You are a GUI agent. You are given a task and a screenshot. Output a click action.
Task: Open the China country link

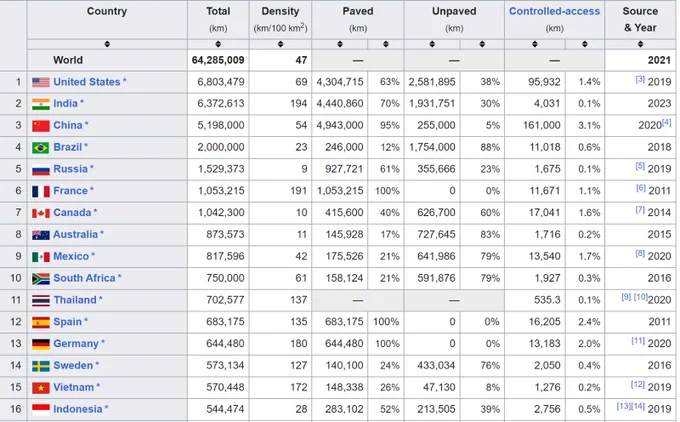(68, 125)
